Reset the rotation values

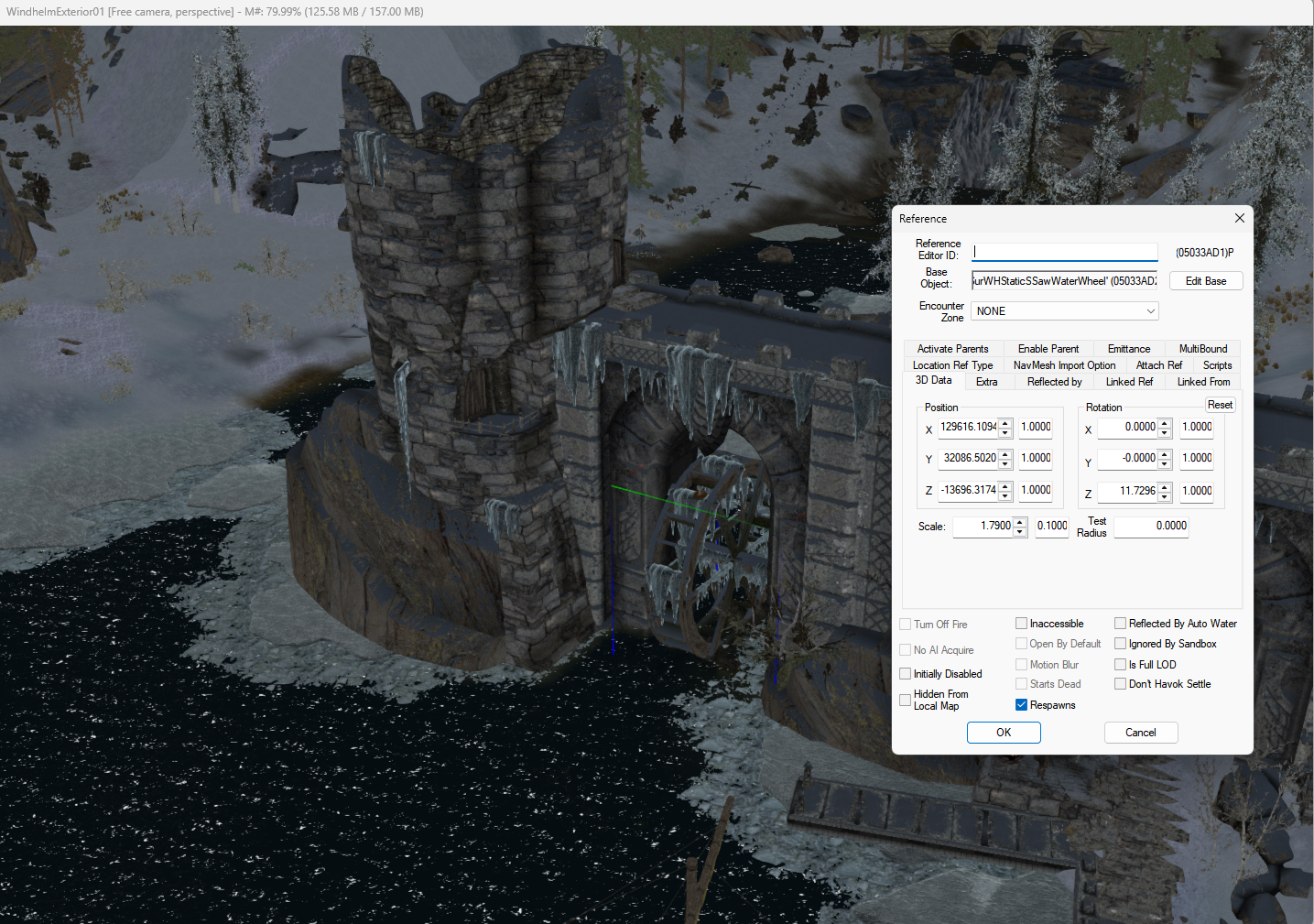click(x=1220, y=405)
